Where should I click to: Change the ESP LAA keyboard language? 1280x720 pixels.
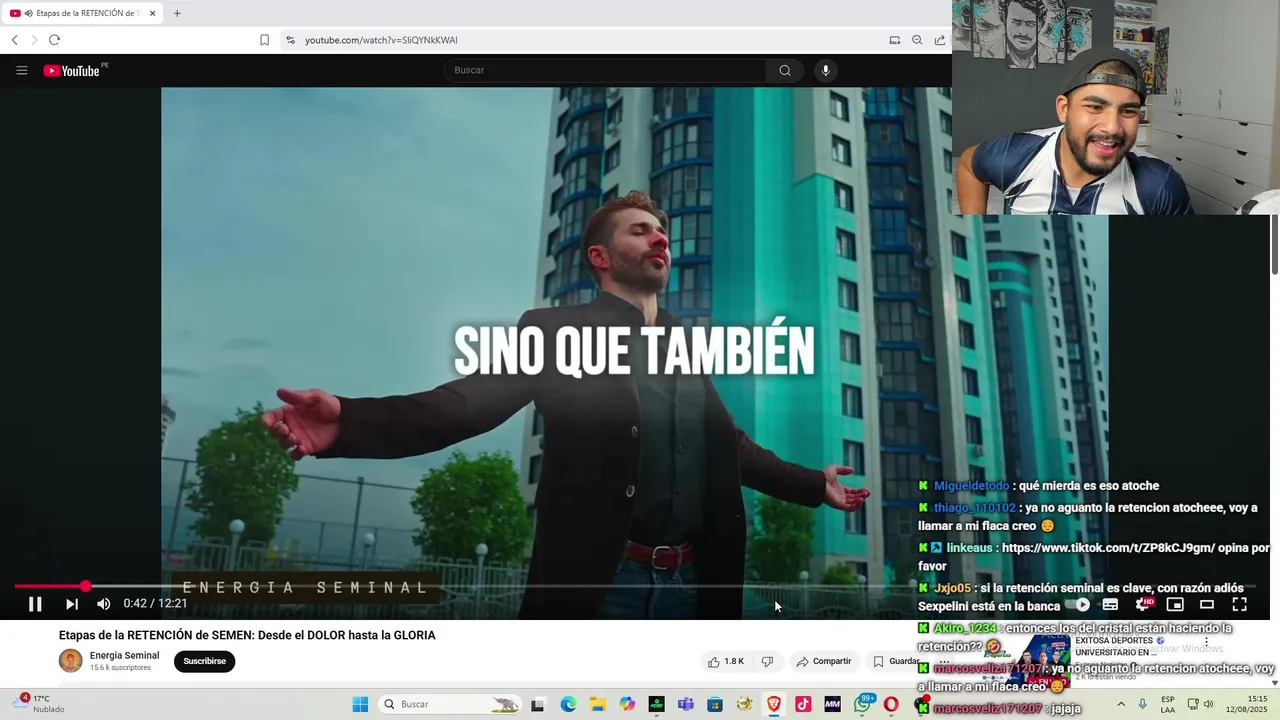[x=1168, y=704]
